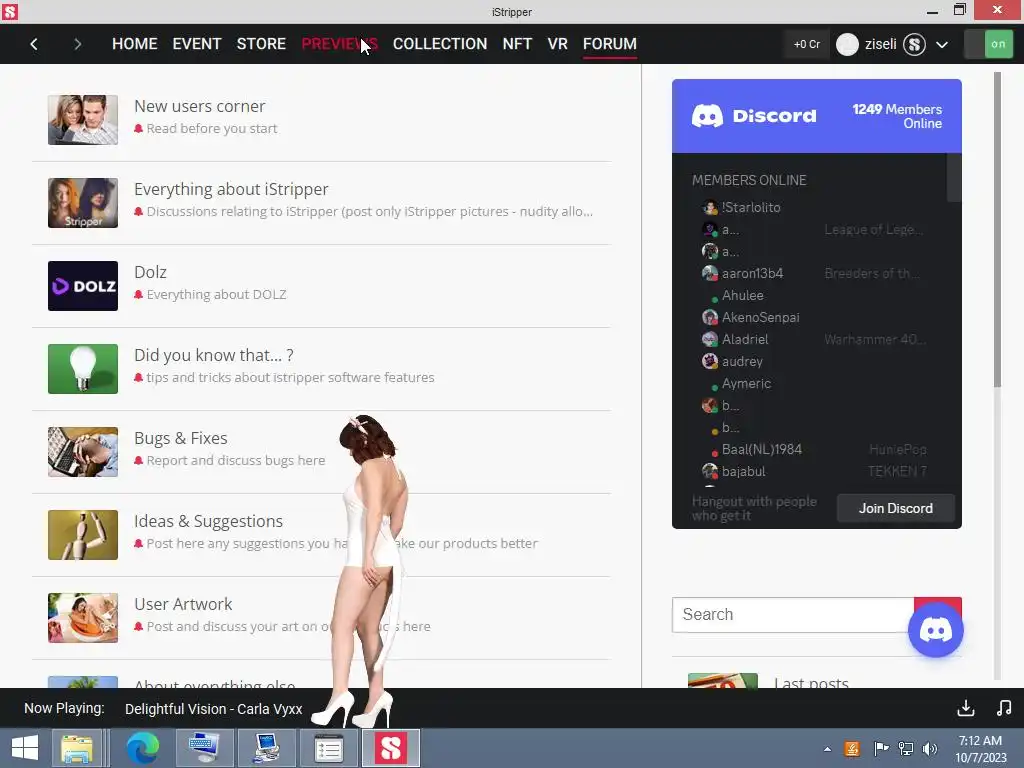Click the +0 Cr credits button
This screenshot has width=1024, height=768.
807,44
